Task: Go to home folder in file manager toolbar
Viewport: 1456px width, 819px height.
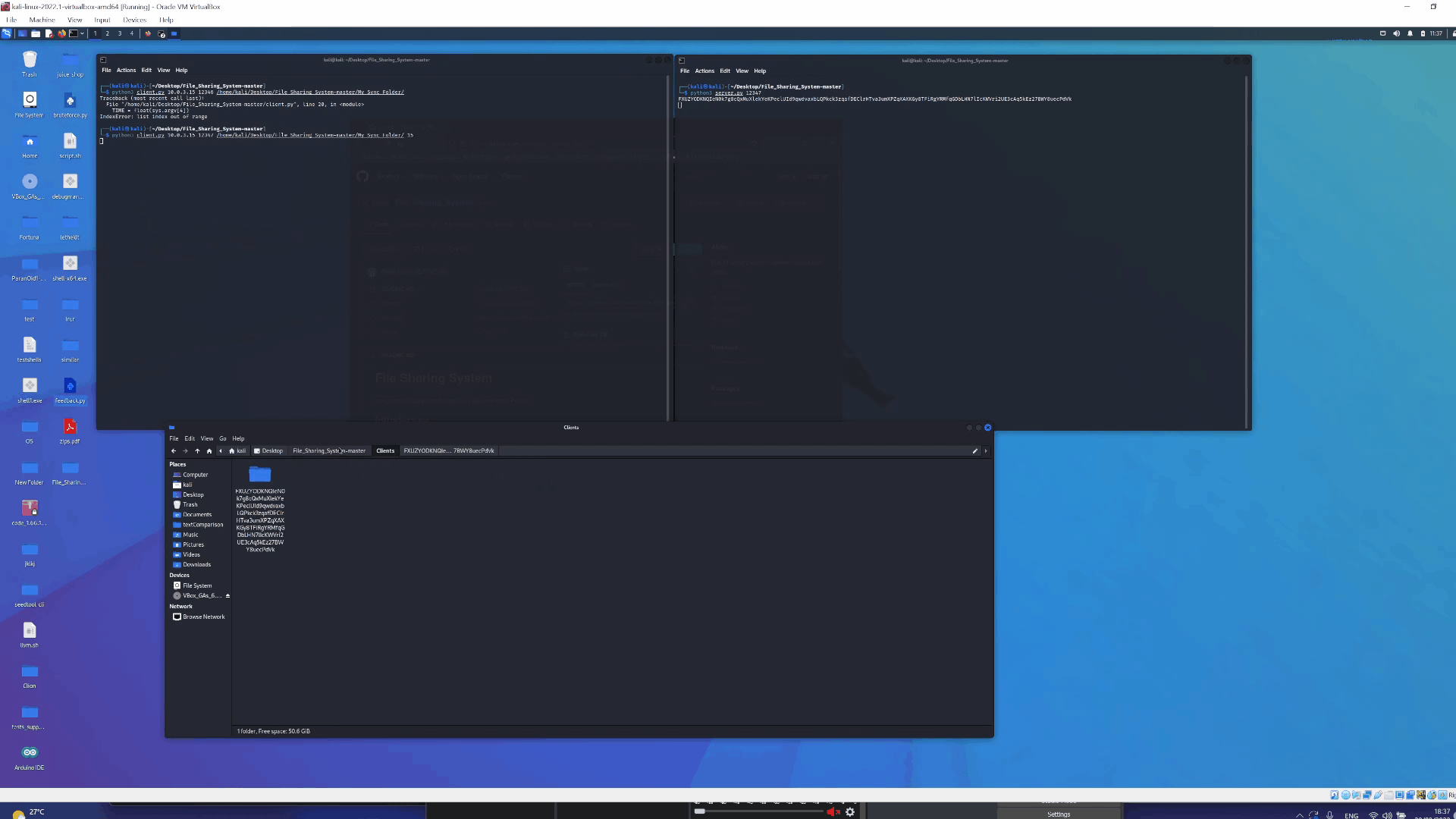Action: coord(209,450)
